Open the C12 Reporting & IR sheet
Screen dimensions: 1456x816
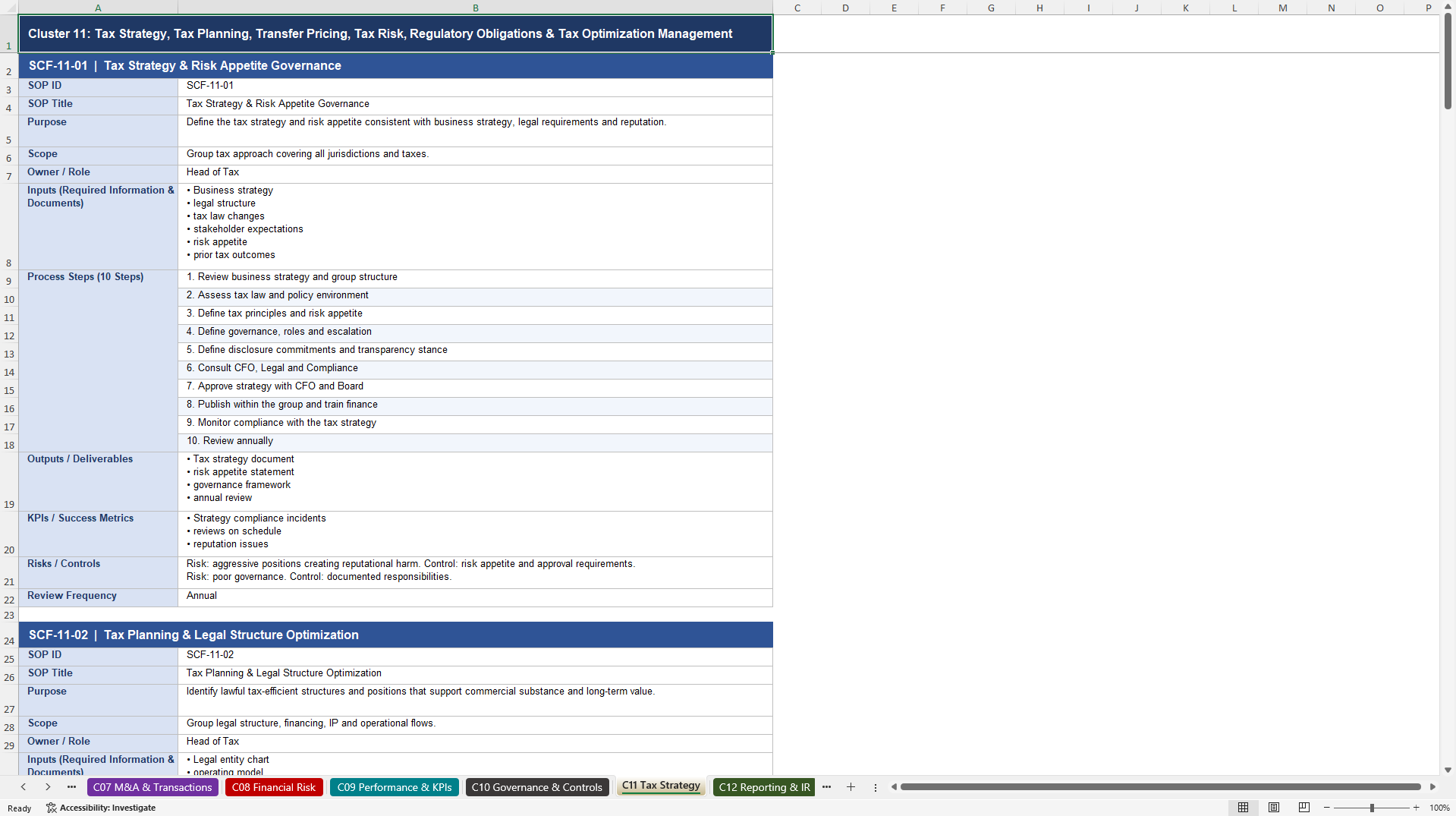click(764, 787)
